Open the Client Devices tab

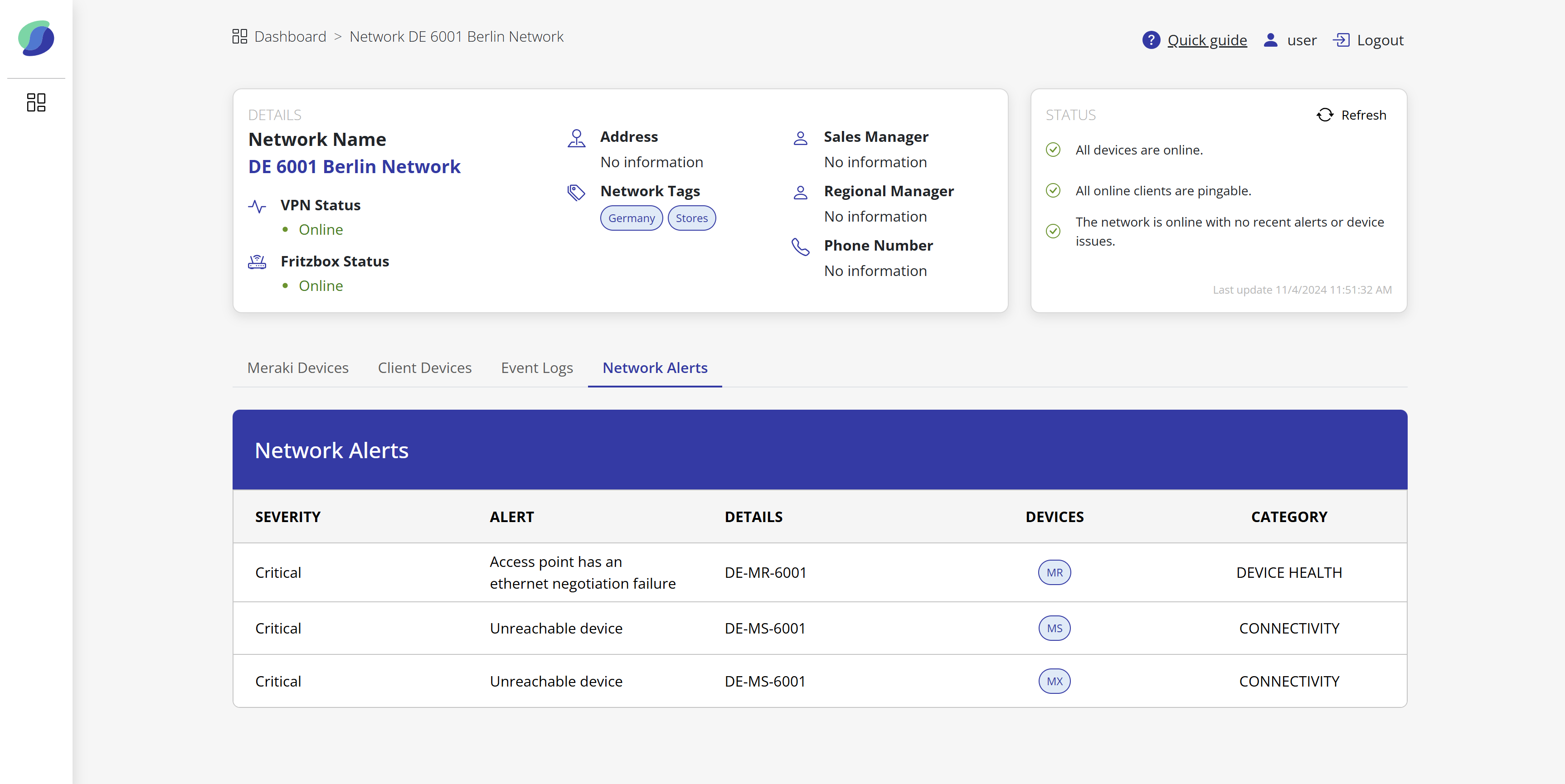coord(424,368)
